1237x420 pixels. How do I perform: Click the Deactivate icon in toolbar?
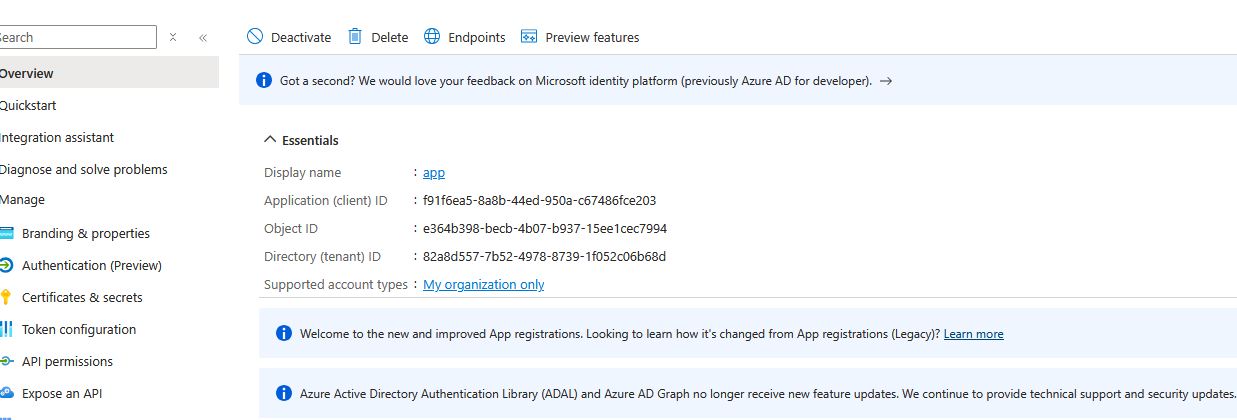pos(255,37)
